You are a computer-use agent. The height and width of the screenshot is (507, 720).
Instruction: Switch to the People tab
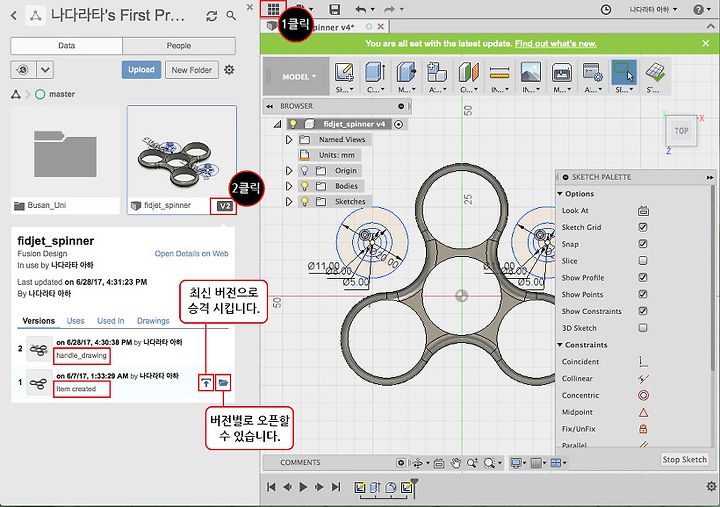[x=179, y=46]
